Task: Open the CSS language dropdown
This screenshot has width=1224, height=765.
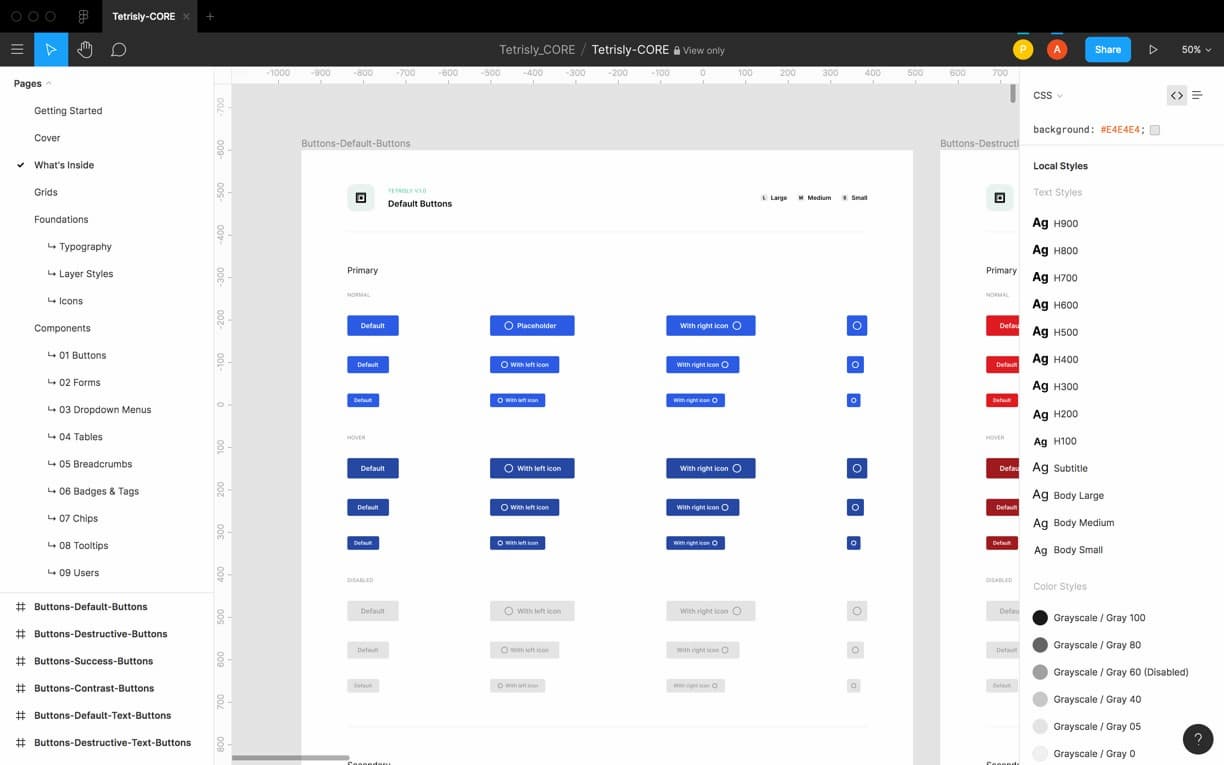Action: point(1047,95)
